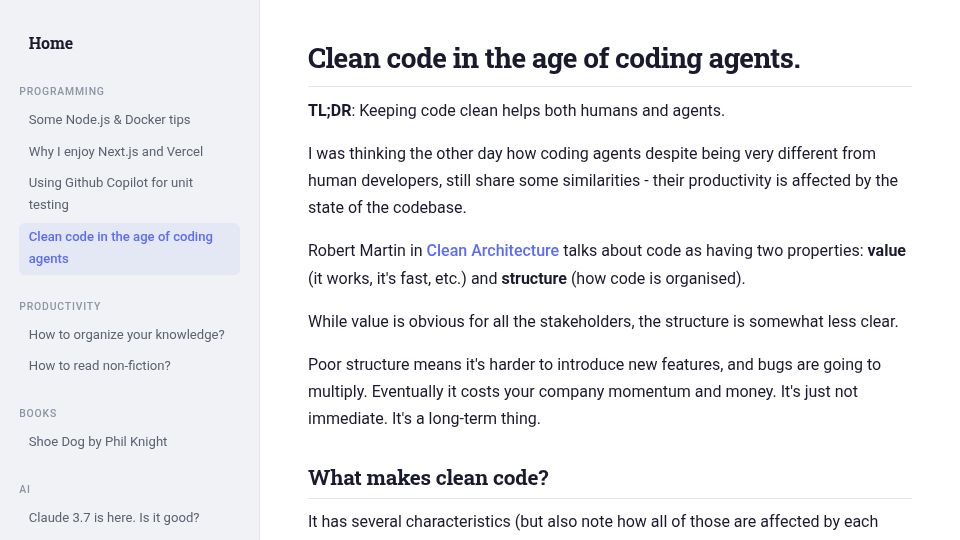Click the bold word 'structure'
Screen dimensions: 960x540
point(534,279)
